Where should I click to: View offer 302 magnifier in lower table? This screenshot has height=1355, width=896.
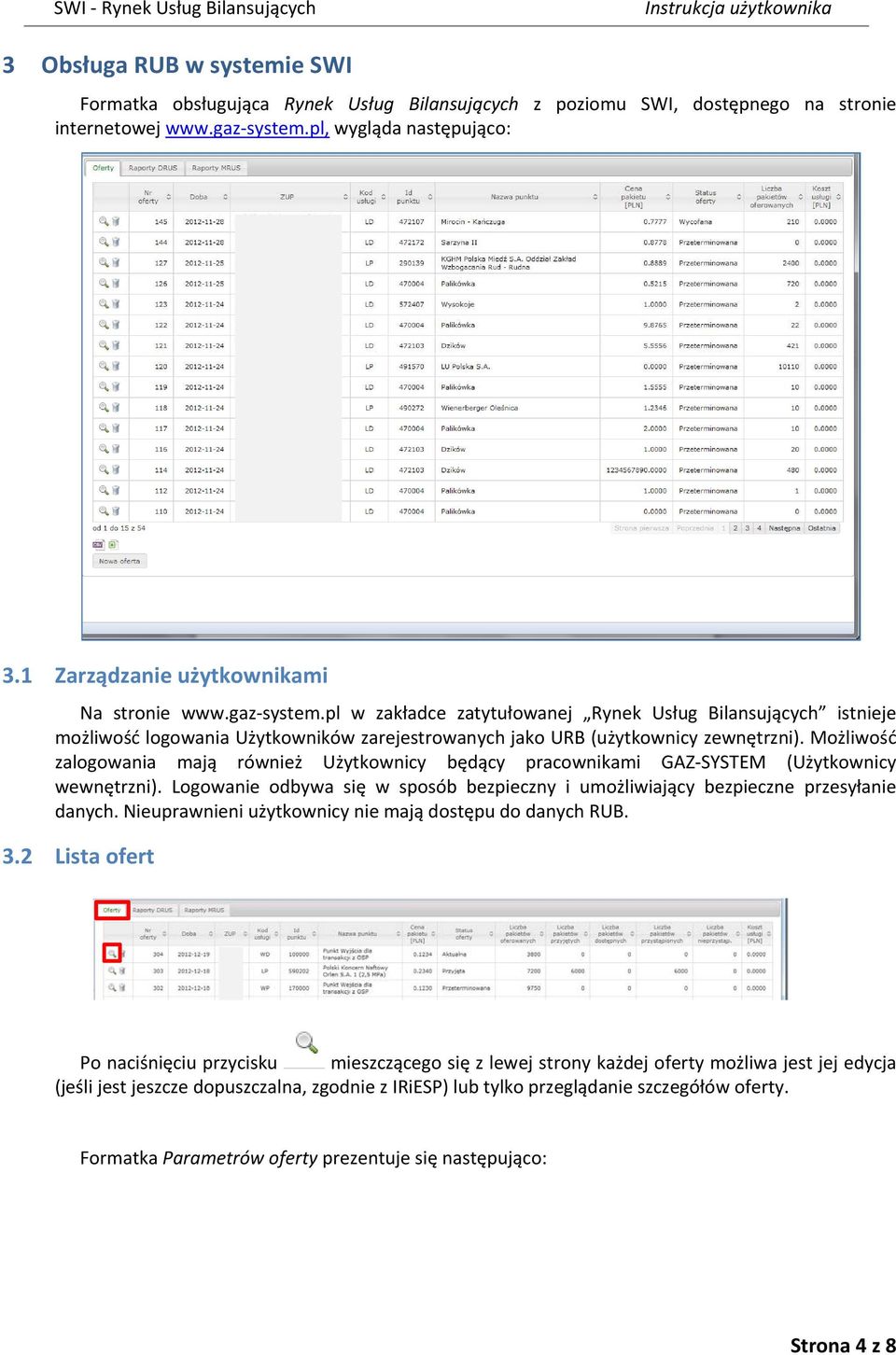click(111, 987)
